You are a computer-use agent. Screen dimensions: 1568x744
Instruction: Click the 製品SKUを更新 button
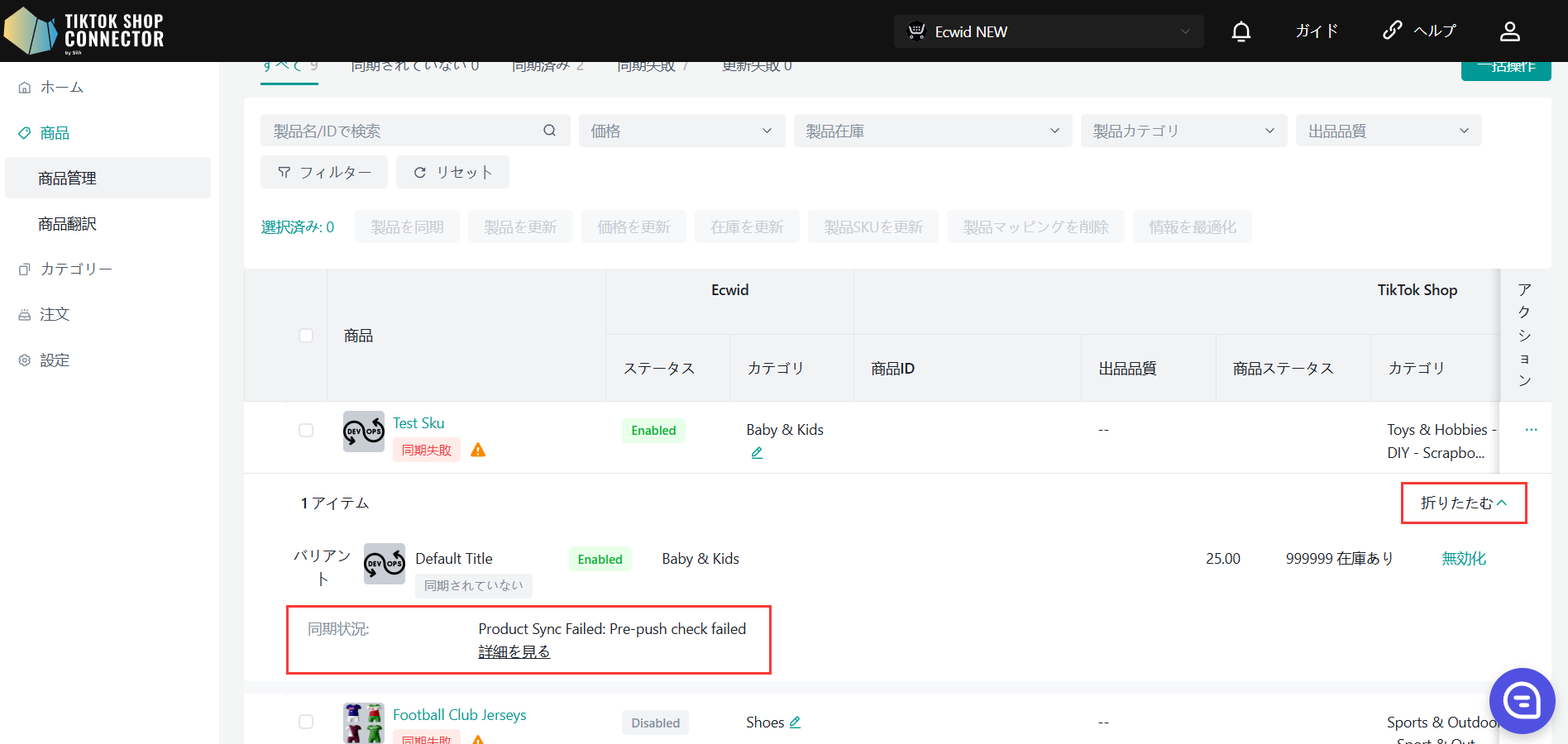(873, 227)
